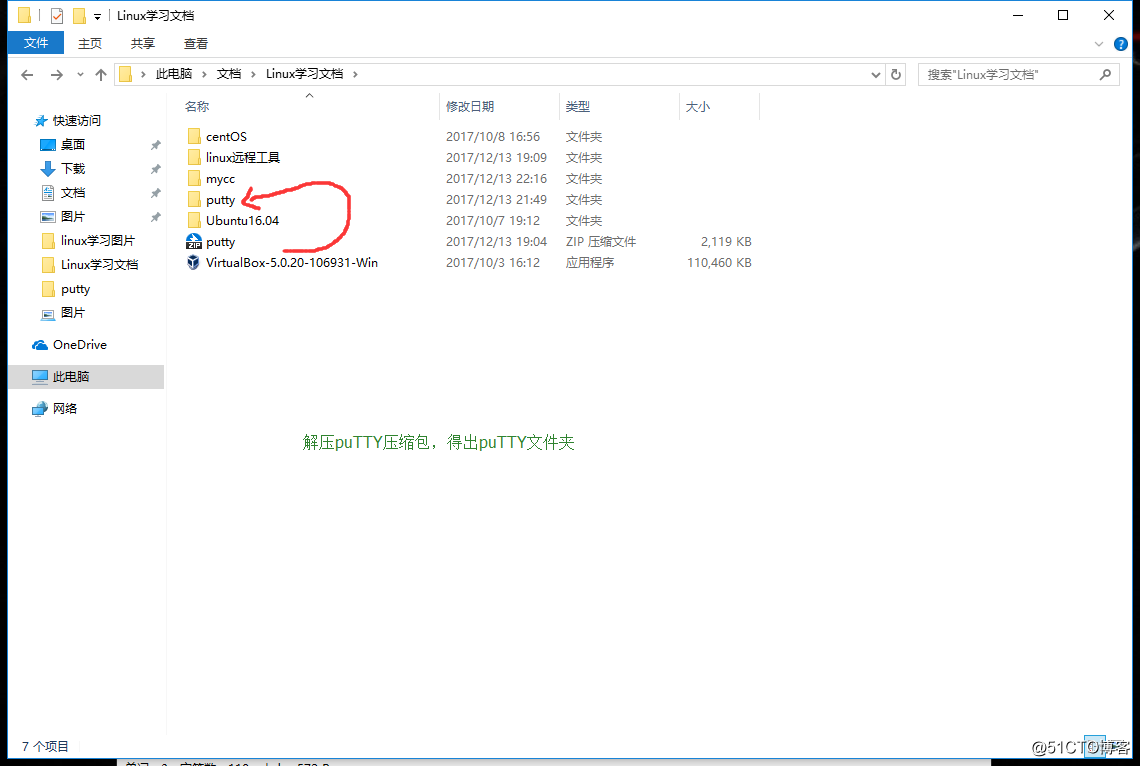Click the search magnifier icon
The image size is (1140, 766).
[1105, 74]
